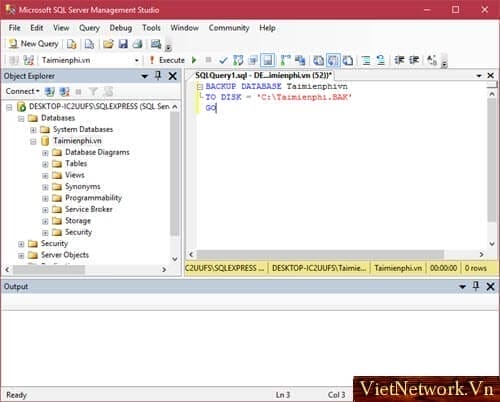The width and height of the screenshot is (500, 402).
Task: Expand the Programmability folder
Action: pos(45,199)
